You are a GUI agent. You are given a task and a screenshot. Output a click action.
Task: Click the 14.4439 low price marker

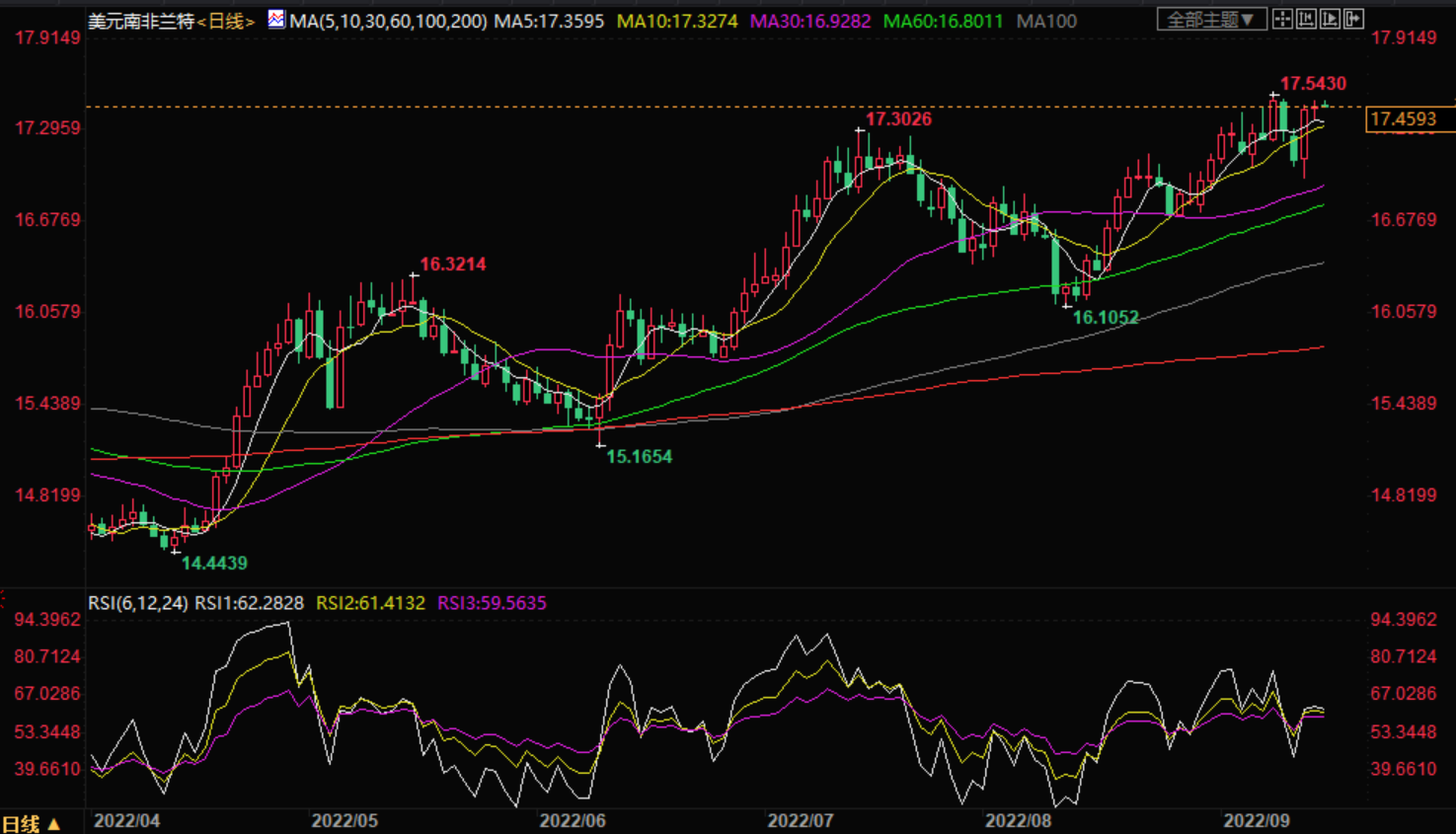(214, 563)
